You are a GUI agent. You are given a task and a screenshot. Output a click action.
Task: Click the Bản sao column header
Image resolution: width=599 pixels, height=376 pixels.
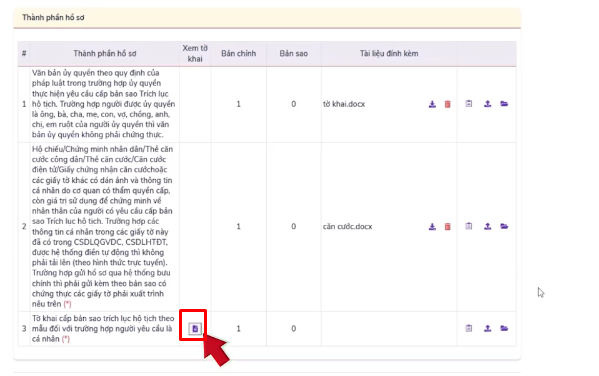click(293, 53)
